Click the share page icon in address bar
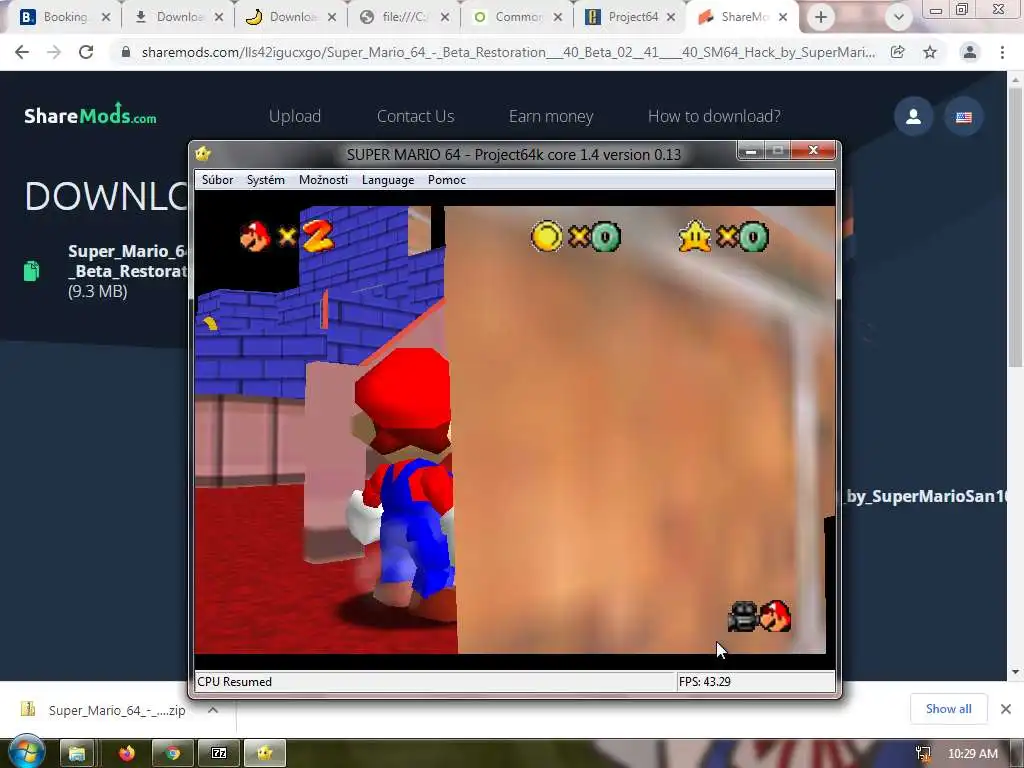This screenshot has height=768, width=1024. pyautogui.click(x=897, y=52)
